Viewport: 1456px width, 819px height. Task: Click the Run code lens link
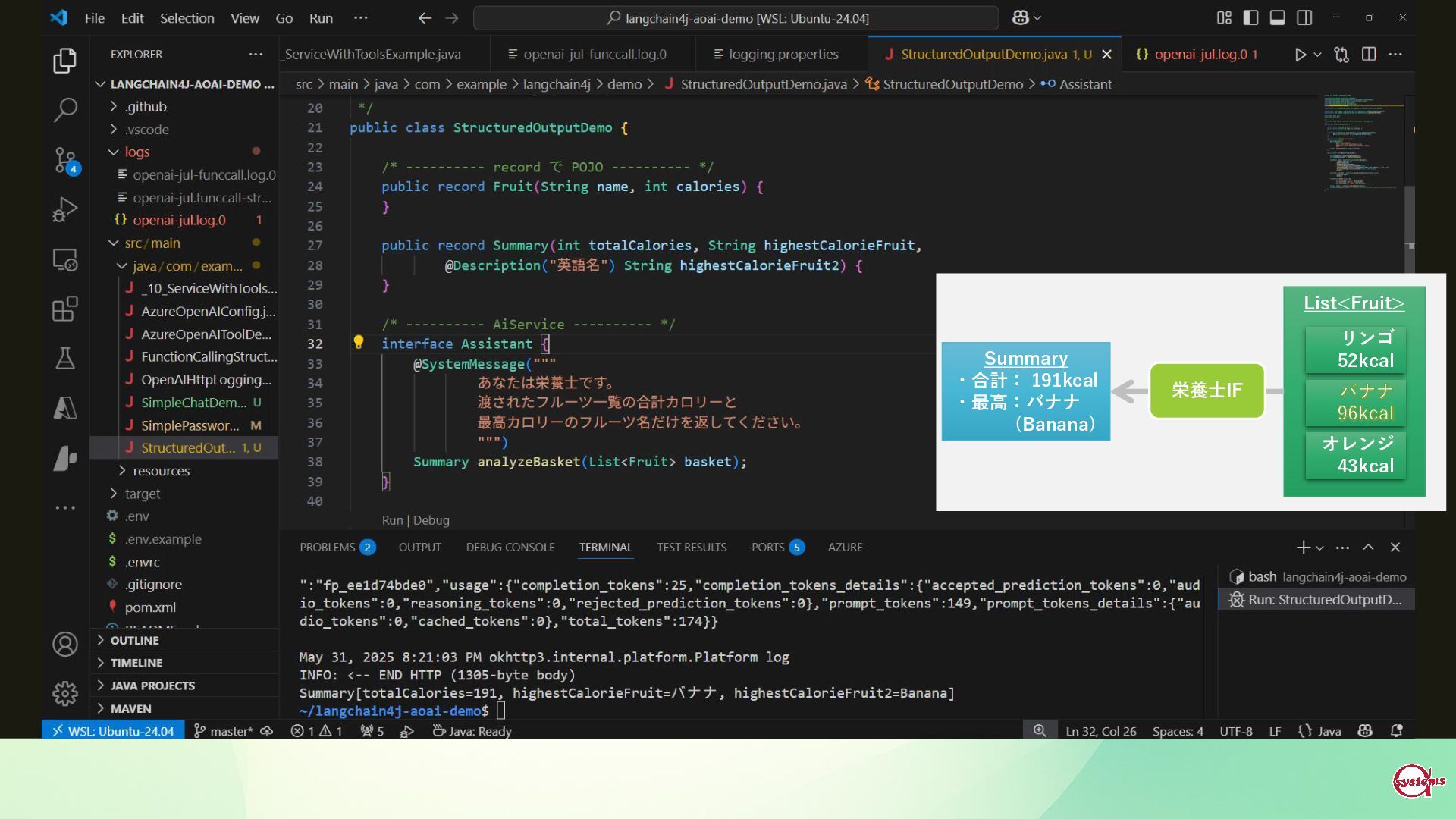392,520
